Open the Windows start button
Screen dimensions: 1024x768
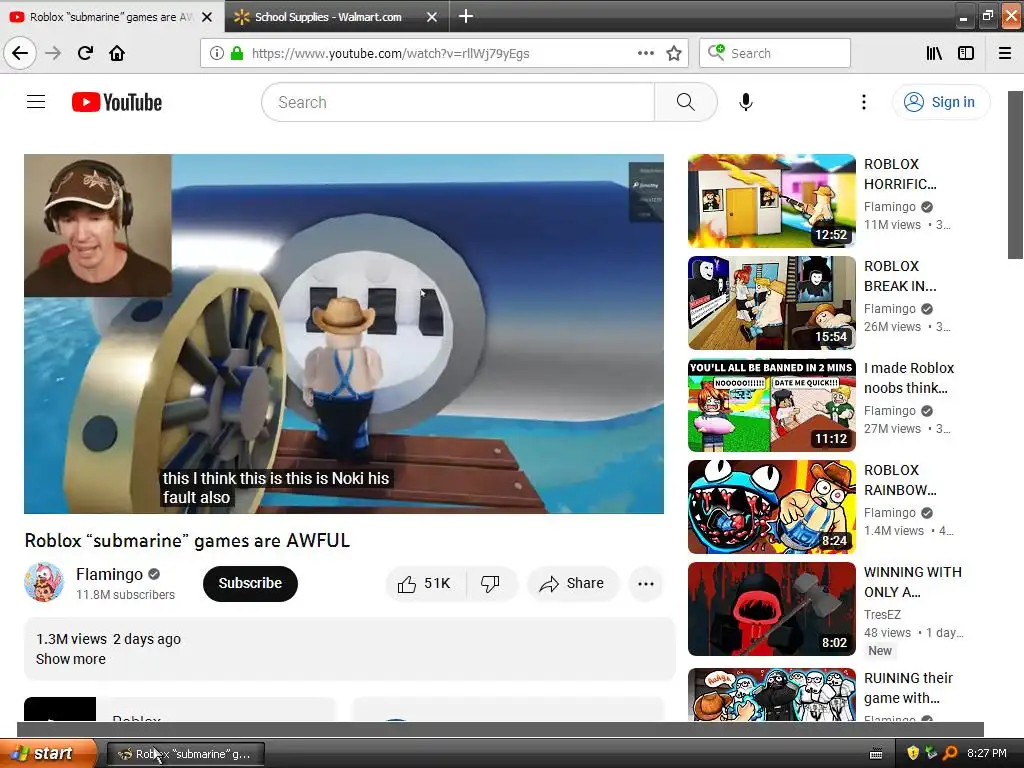[47, 753]
